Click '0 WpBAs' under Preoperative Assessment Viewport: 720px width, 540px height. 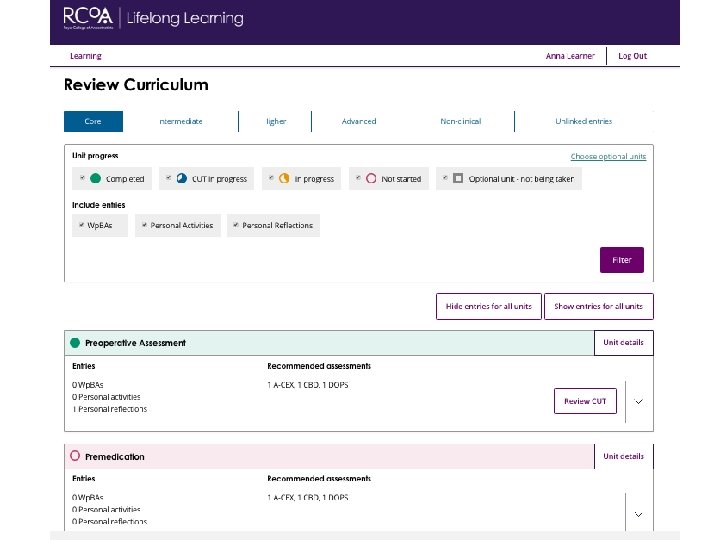pos(88,385)
